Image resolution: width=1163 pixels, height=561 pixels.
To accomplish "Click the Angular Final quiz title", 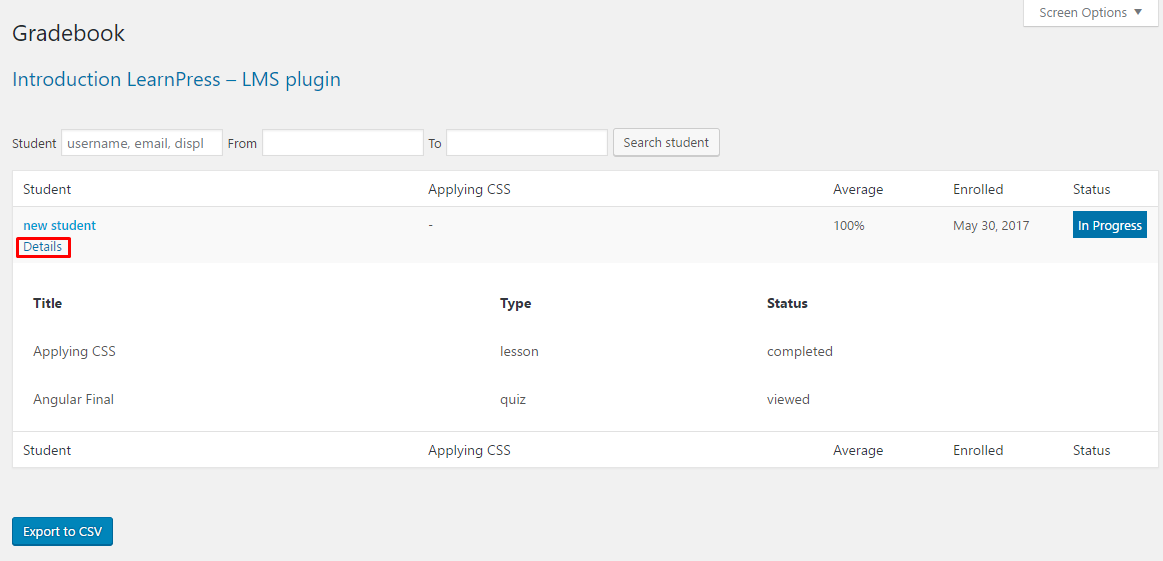I will [x=73, y=399].
